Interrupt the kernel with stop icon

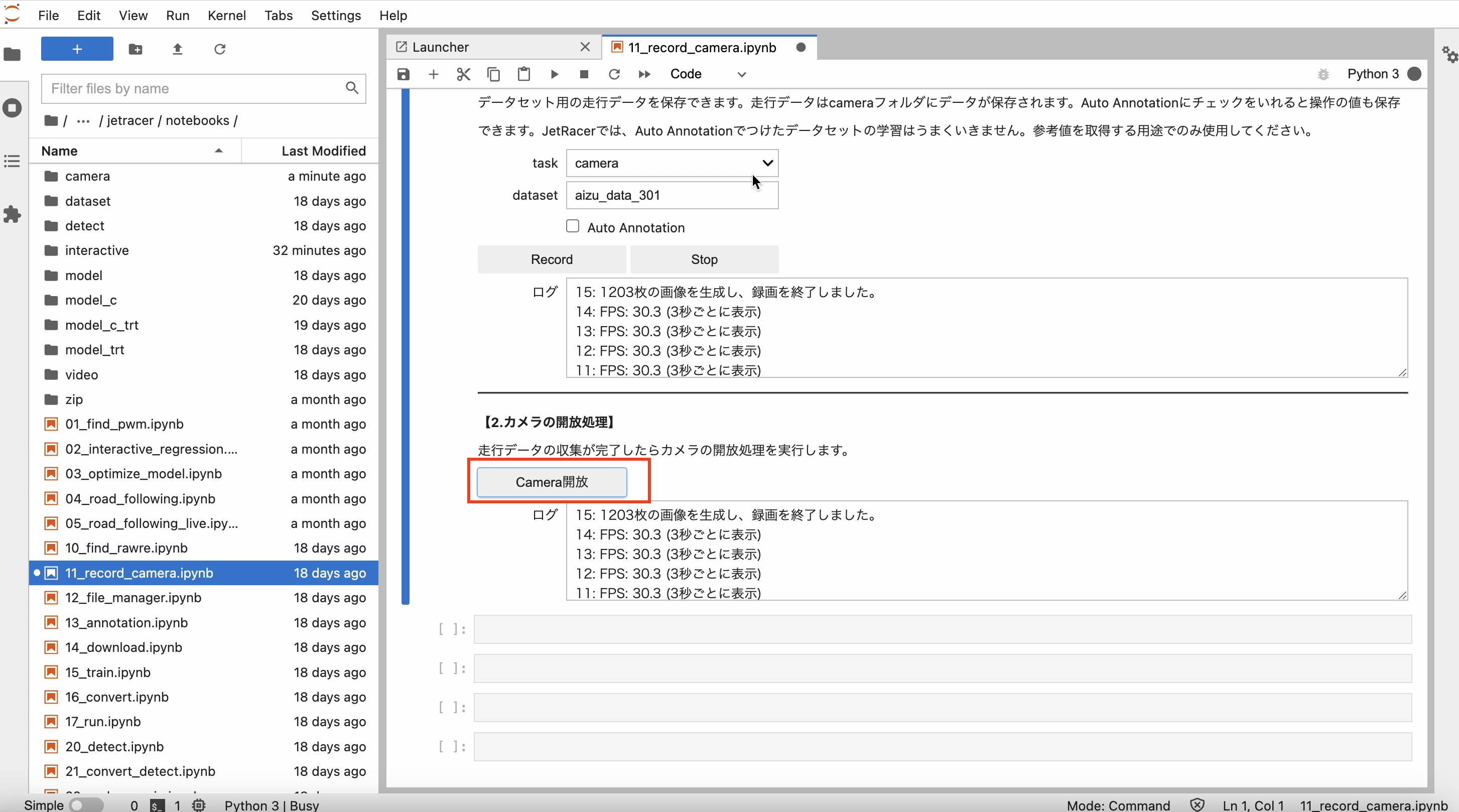584,74
